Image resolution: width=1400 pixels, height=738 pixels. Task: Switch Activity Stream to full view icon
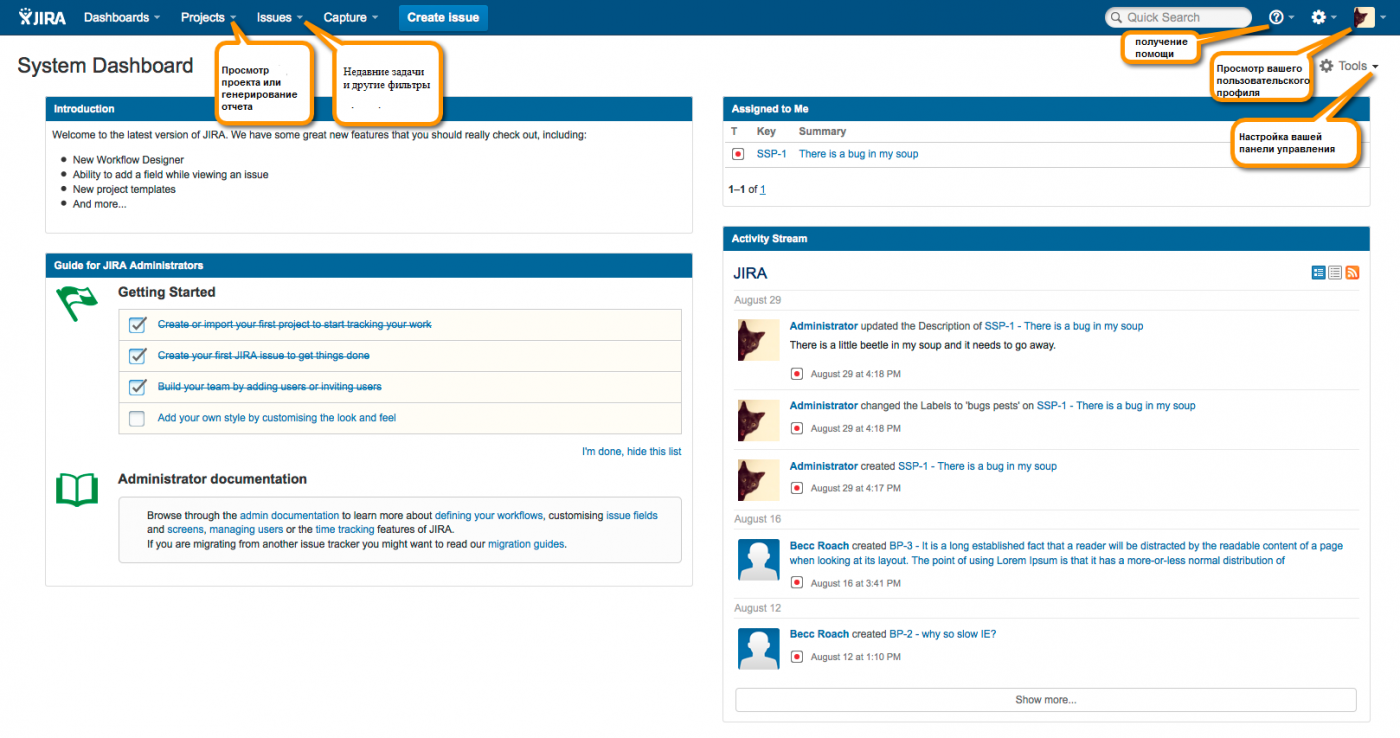[x=1318, y=272]
